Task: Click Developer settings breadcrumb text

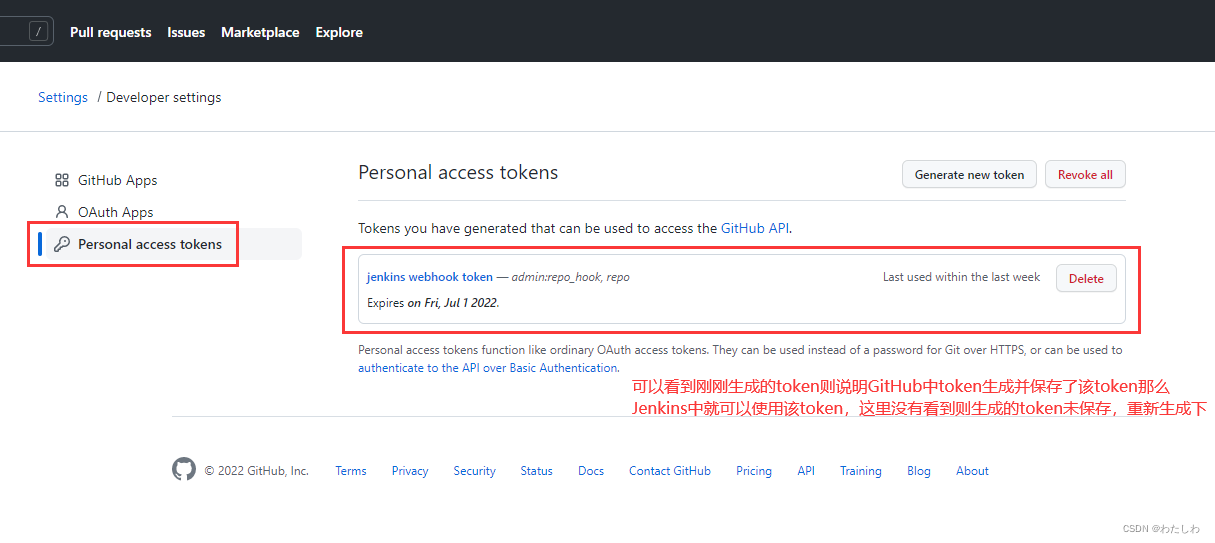Action: [164, 97]
